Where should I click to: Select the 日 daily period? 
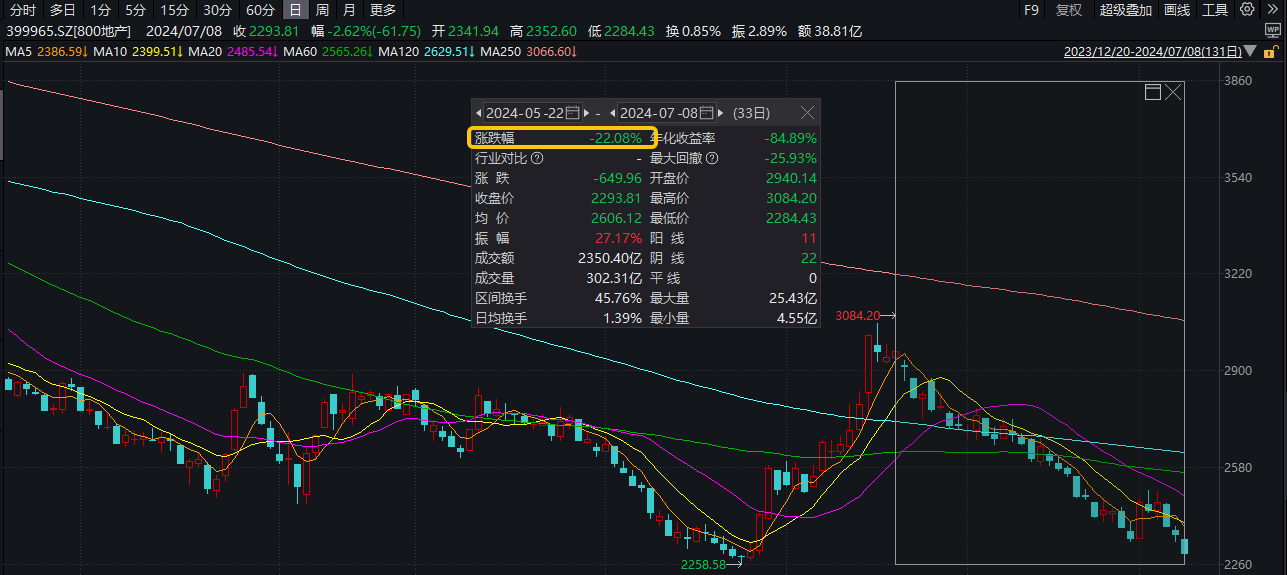(295, 10)
